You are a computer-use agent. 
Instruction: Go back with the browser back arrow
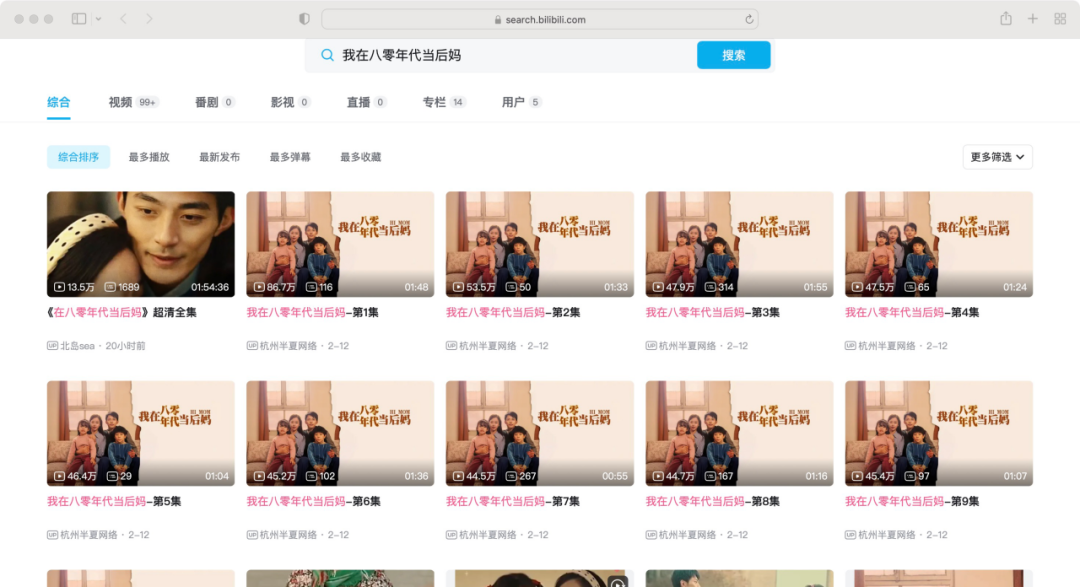point(123,19)
